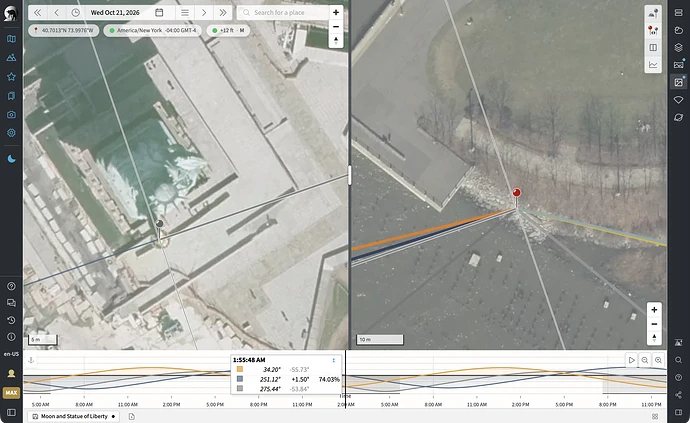The image size is (690, 423).
Task: Change the en-US language setting
Action: pos(11,354)
